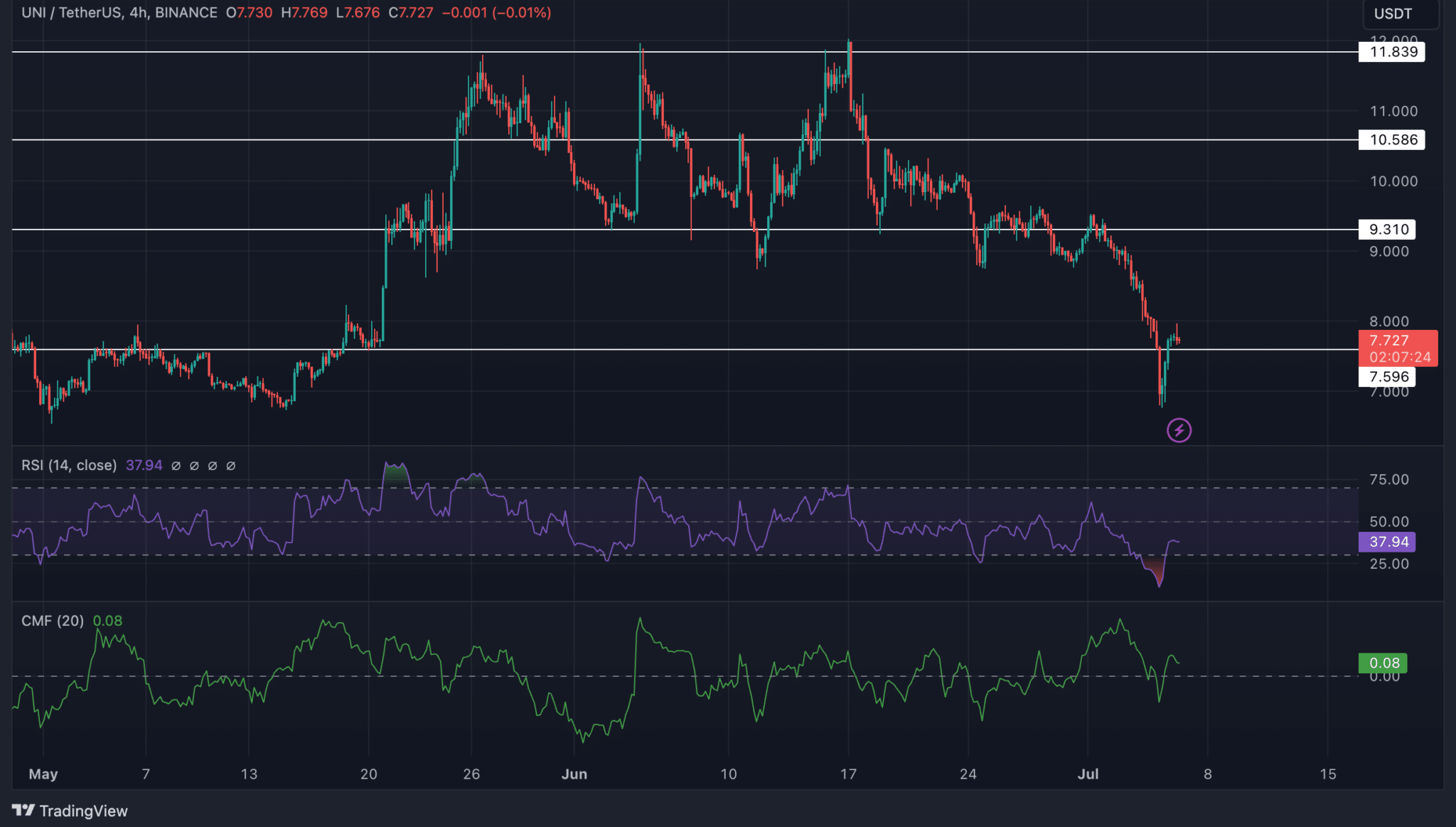Select the UNI / TetherUS symbol title

(x=71, y=13)
